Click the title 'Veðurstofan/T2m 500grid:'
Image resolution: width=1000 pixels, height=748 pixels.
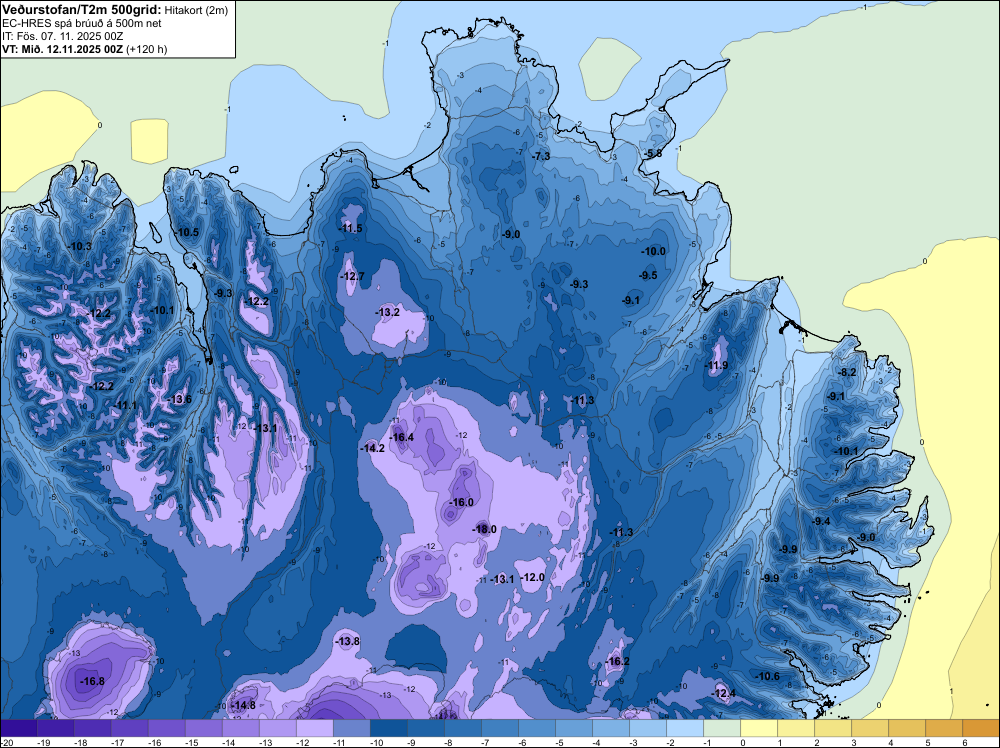81,10
